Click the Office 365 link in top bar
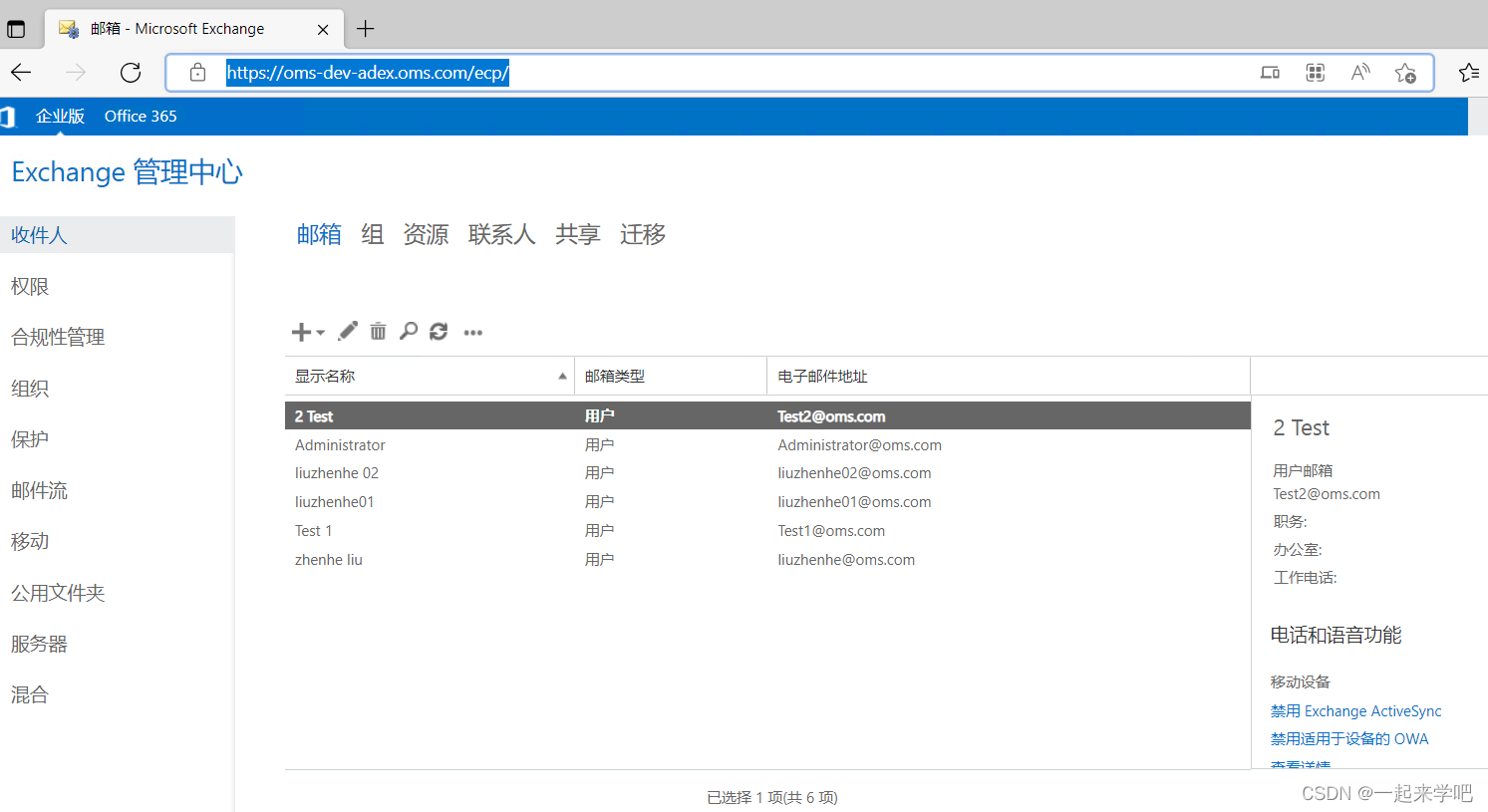The image size is (1488, 812). point(140,116)
